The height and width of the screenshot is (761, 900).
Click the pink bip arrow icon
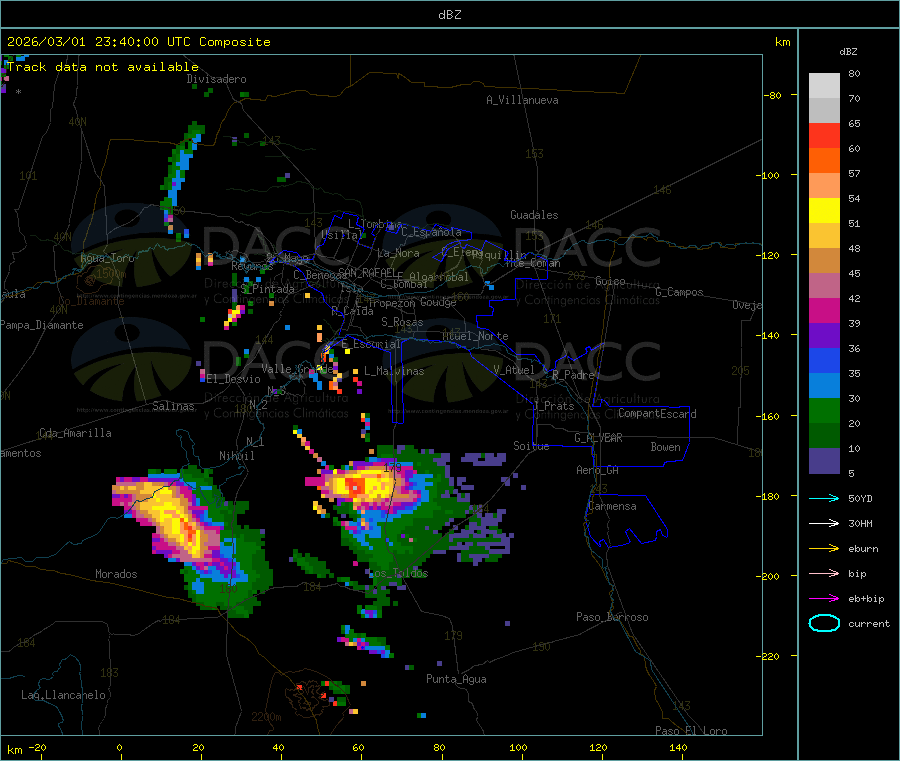[824, 573]
